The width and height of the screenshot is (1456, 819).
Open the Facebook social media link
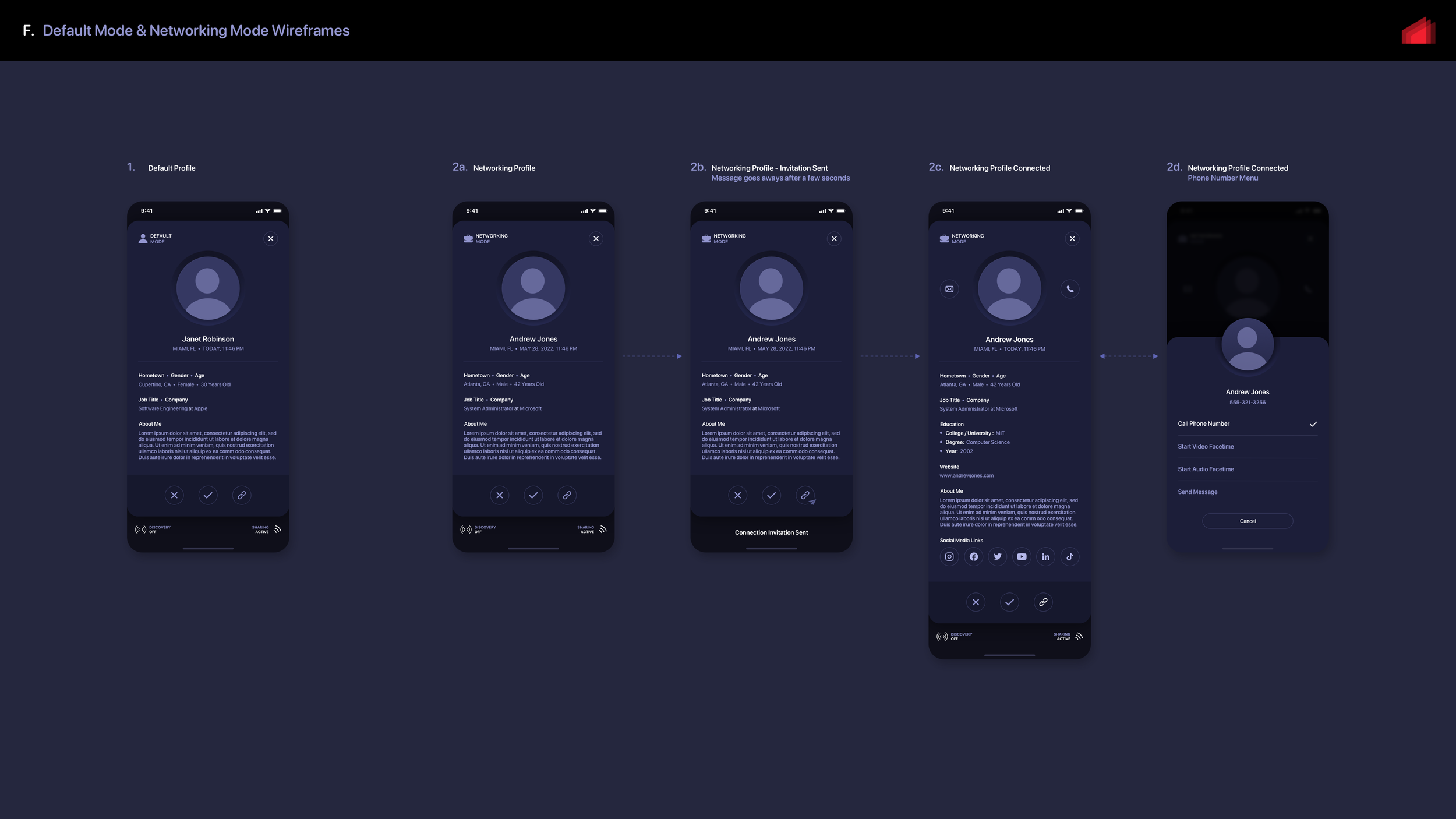pos(974,557)
